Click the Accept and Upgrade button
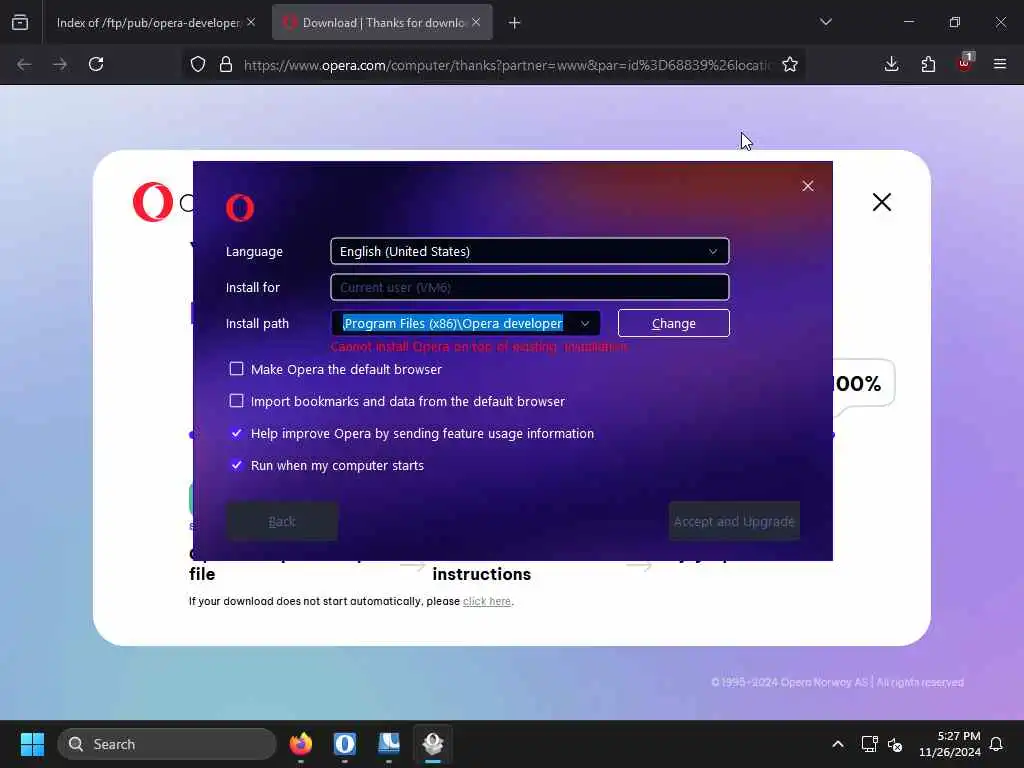 coord(734,521)
